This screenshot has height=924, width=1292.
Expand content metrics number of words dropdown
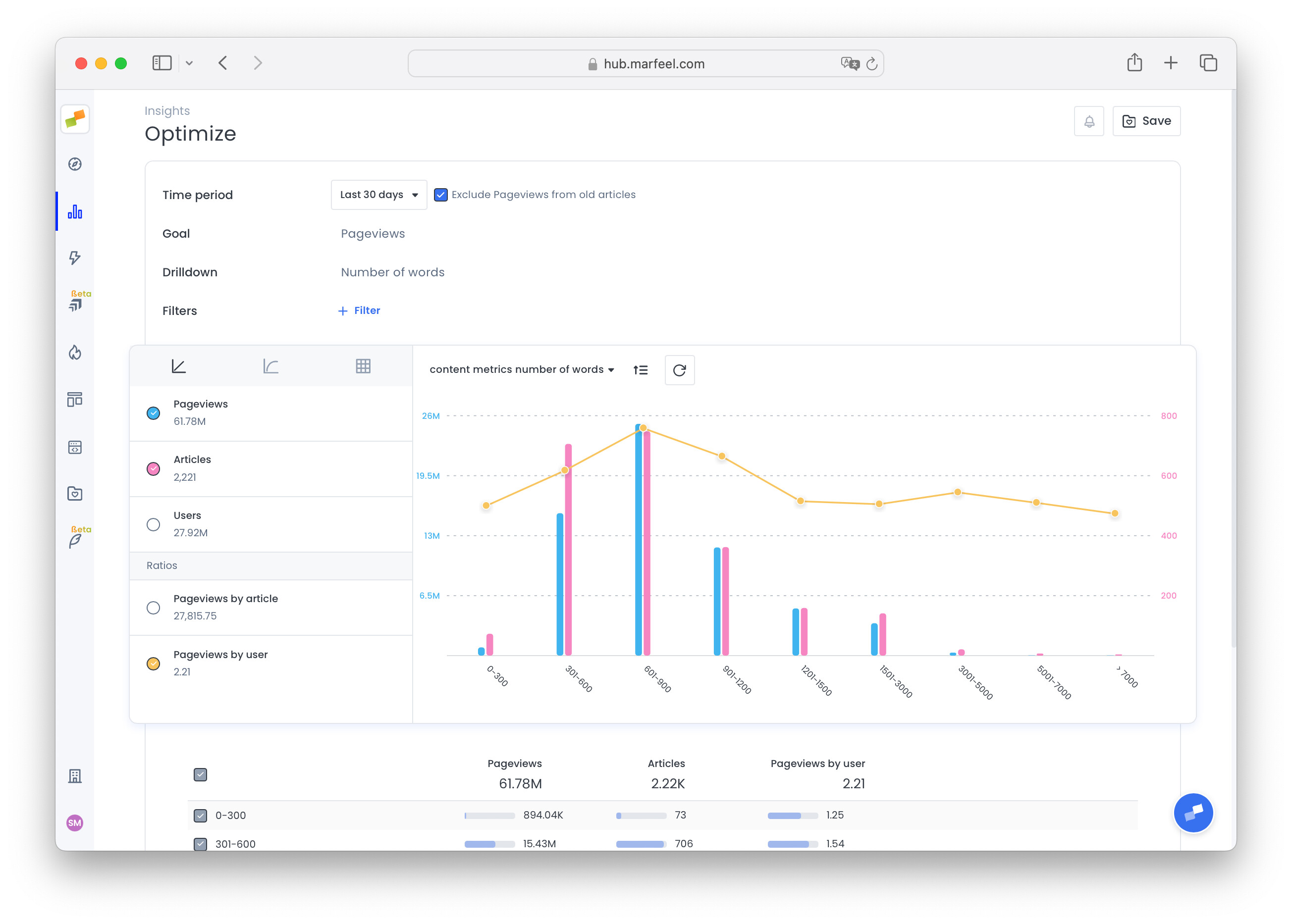pyautogui.click(x=521, y=370)
